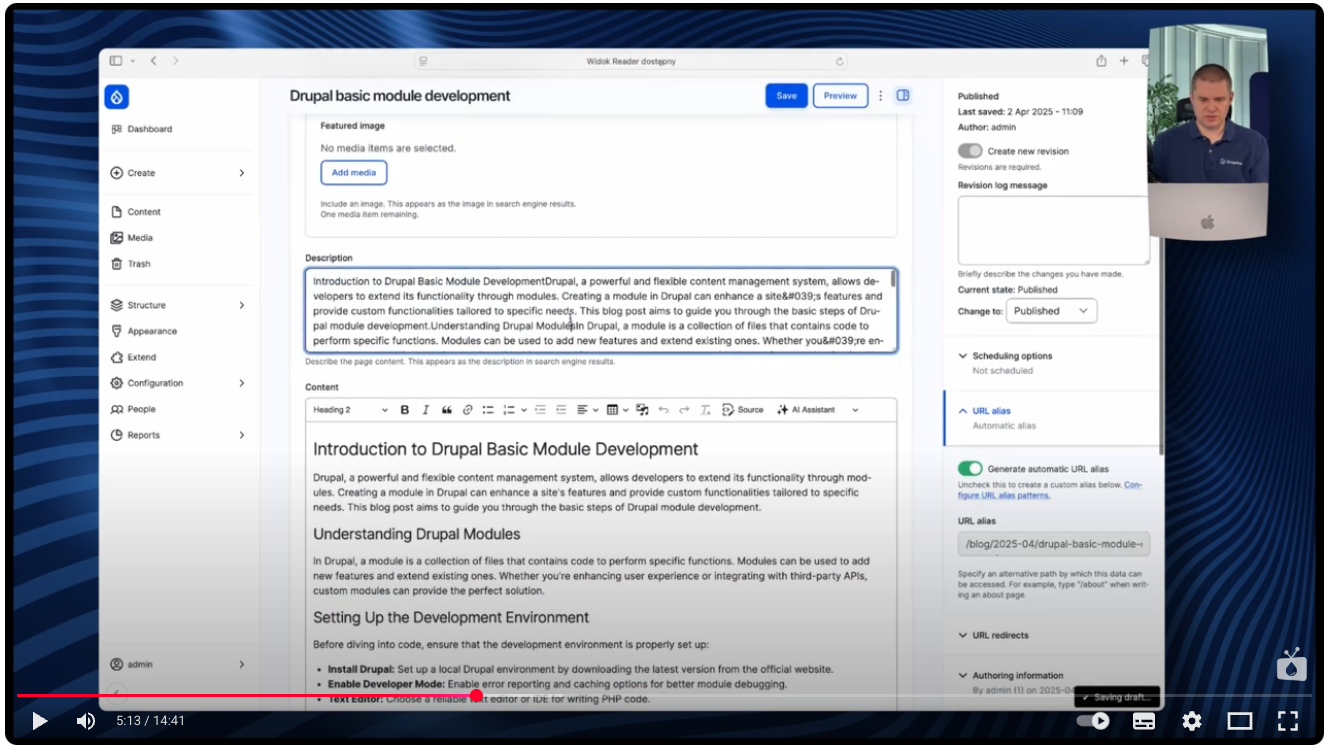Viewport: 1331px width, 748px height.
Task: Insert a block quote in the Content editor
Action: pos(446,409)
